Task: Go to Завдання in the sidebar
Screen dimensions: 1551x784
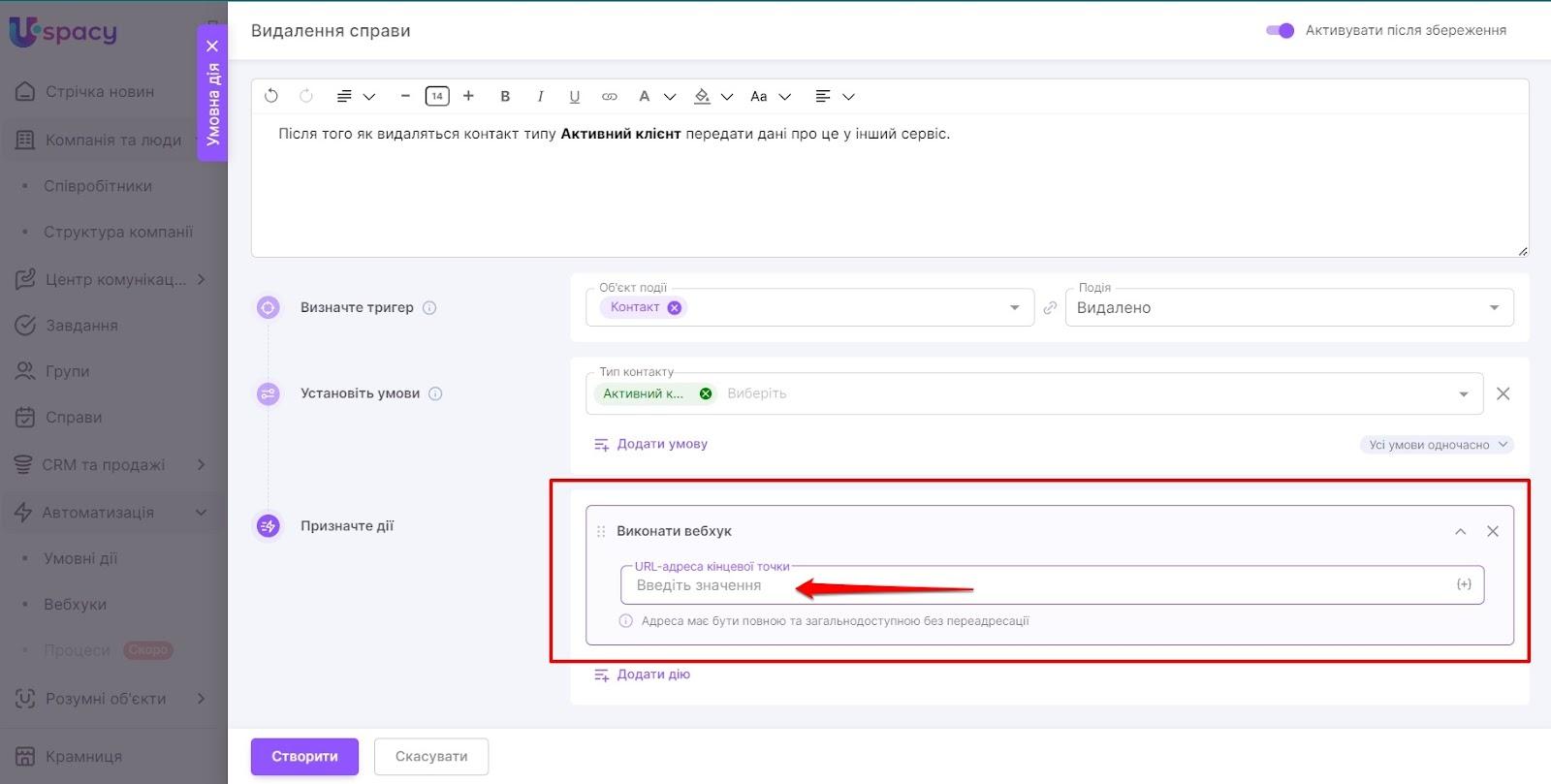Action: click(81, 326)
